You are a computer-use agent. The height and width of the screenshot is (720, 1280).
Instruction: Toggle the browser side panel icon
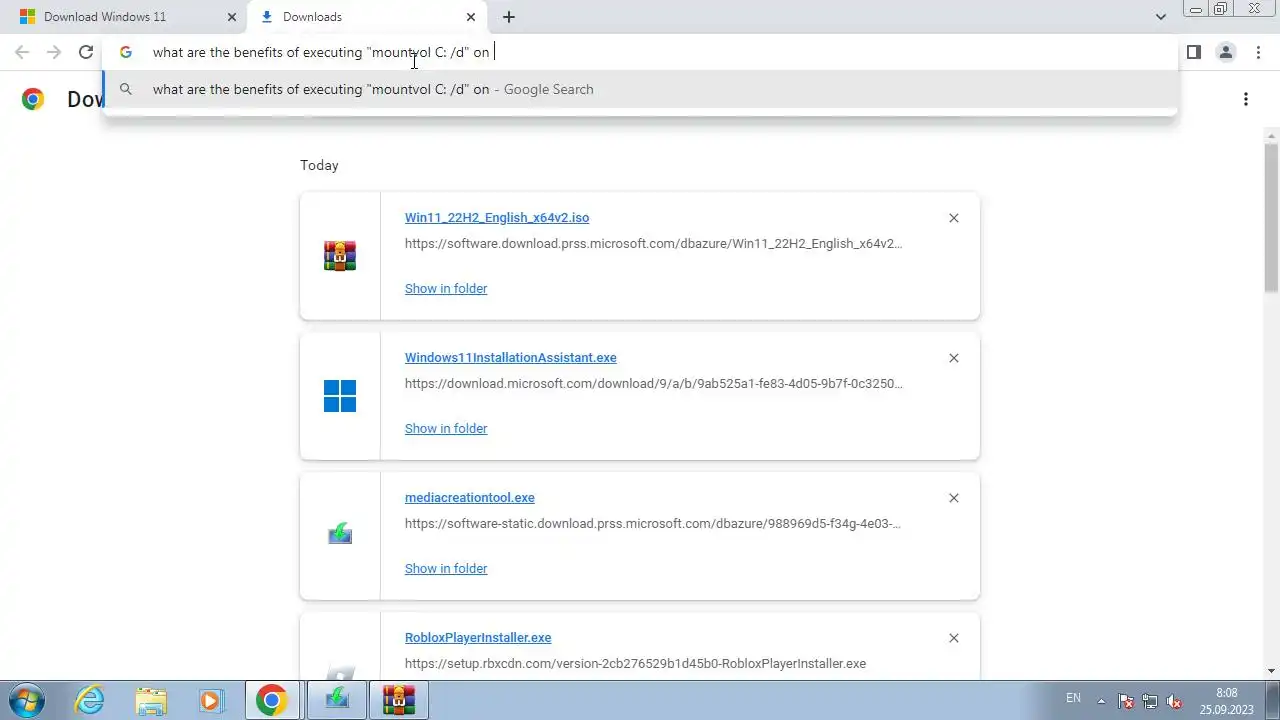click(1193, 52)
